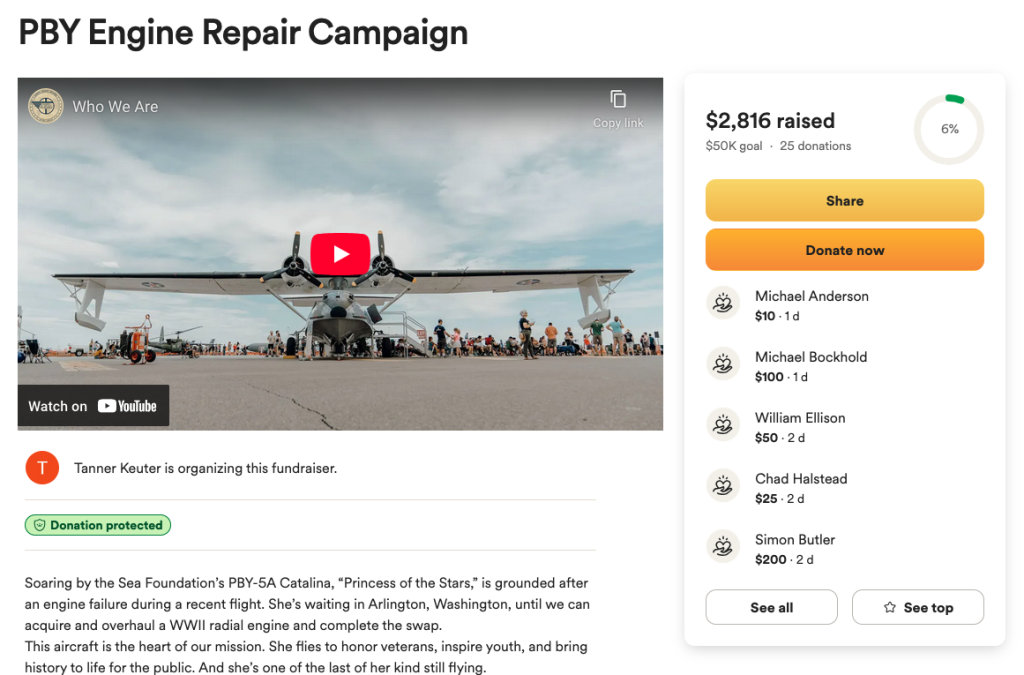Click the Copy link icon on video
Screen dimensions: 1024x675
[x=618, y=100]
